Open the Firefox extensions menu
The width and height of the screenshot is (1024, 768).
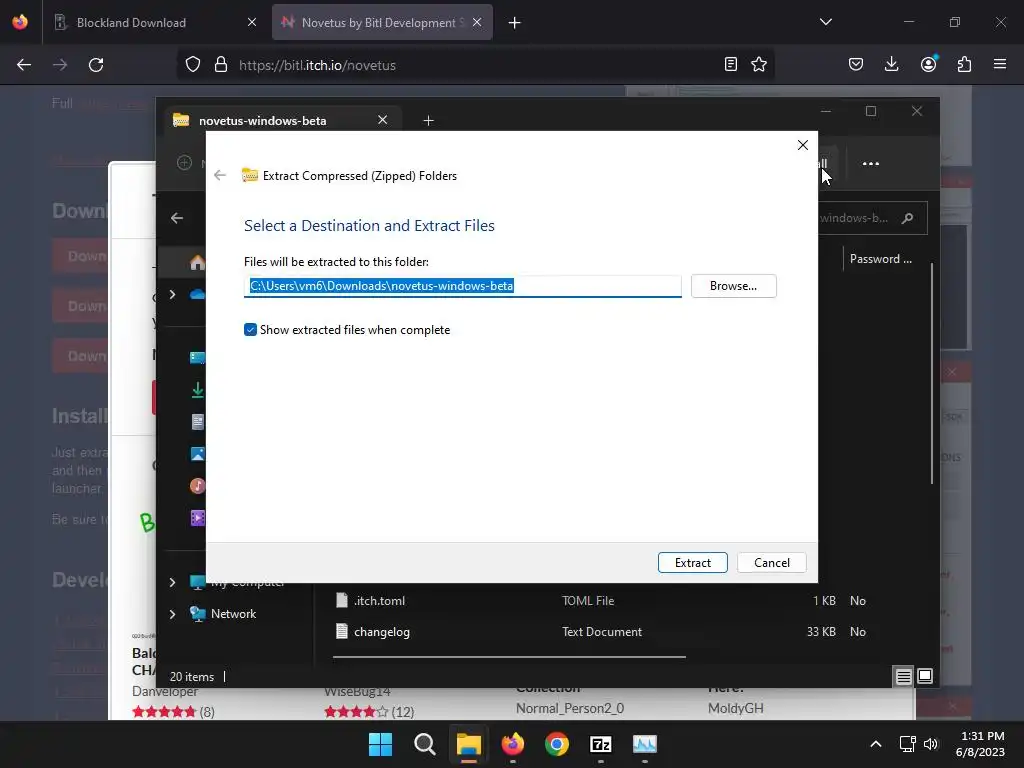tap(964, 64)
